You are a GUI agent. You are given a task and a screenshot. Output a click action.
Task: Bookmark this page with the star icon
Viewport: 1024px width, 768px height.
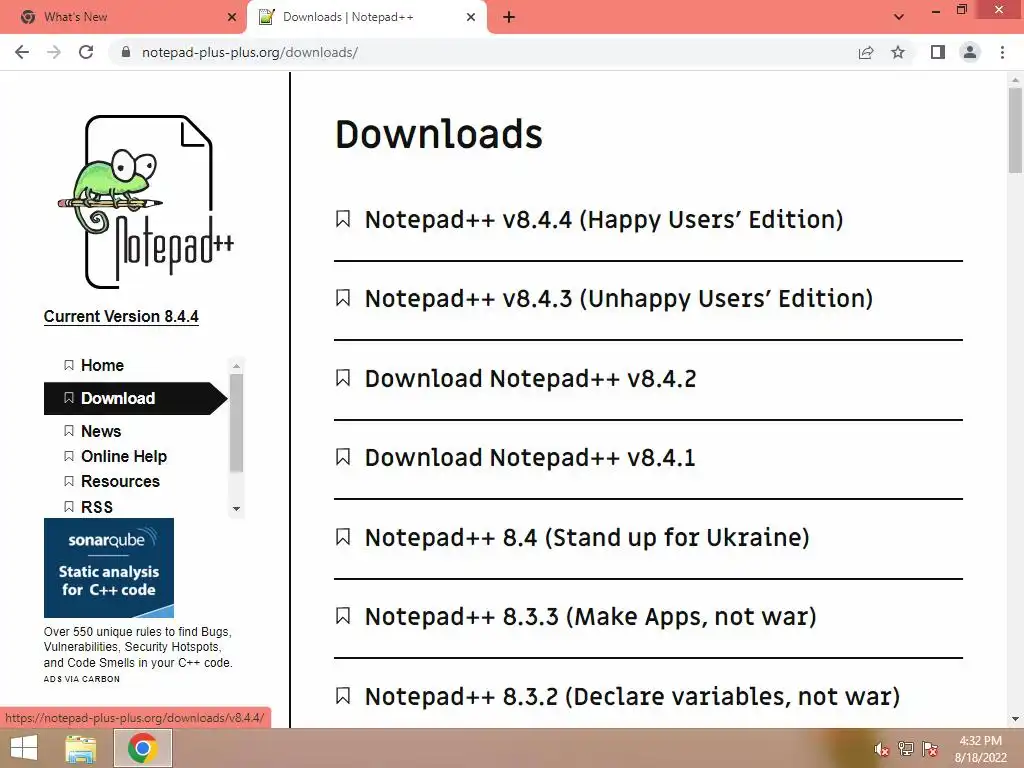tap(898, 52)
